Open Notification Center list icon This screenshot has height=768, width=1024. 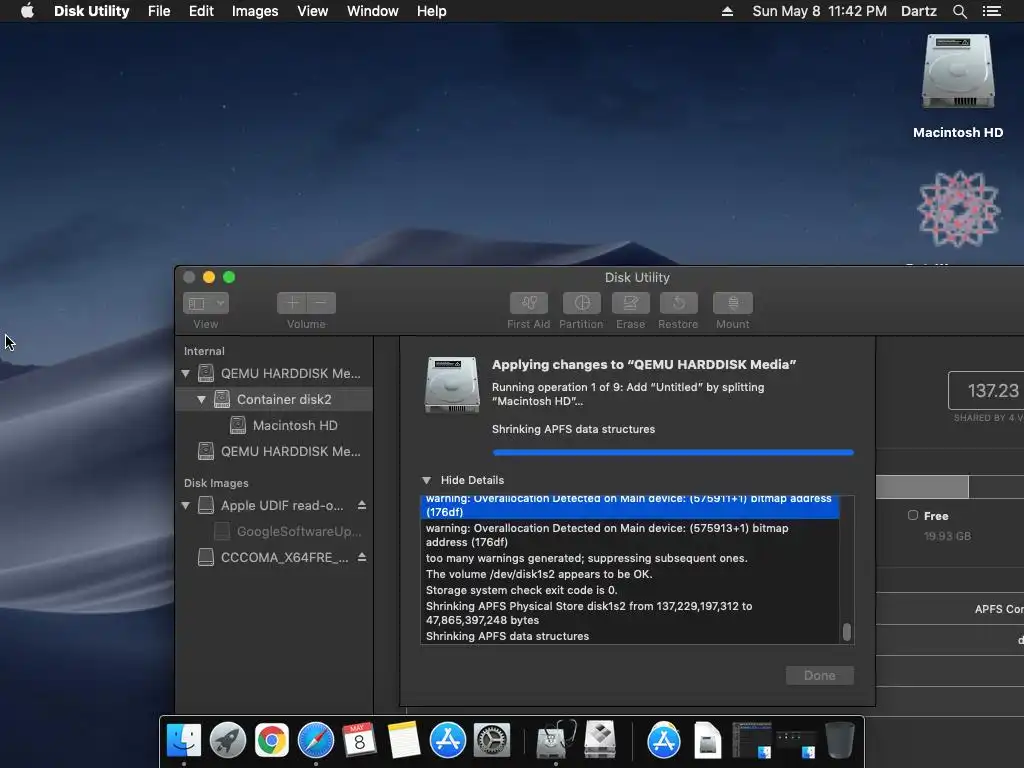point(991,11)
